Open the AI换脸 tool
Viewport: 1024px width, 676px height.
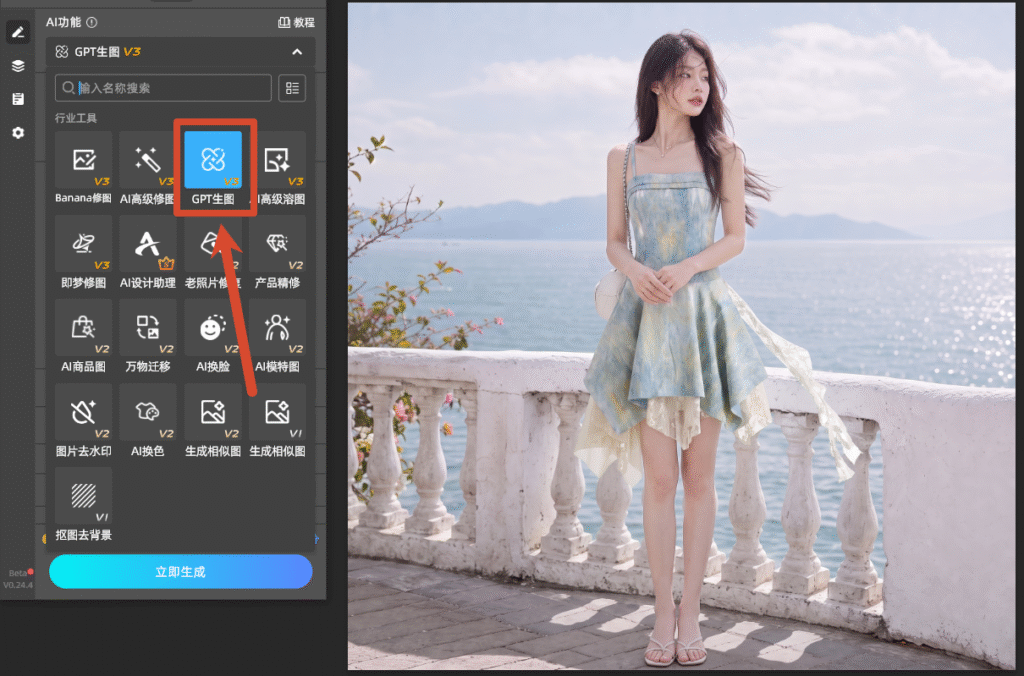click(213, 337)
